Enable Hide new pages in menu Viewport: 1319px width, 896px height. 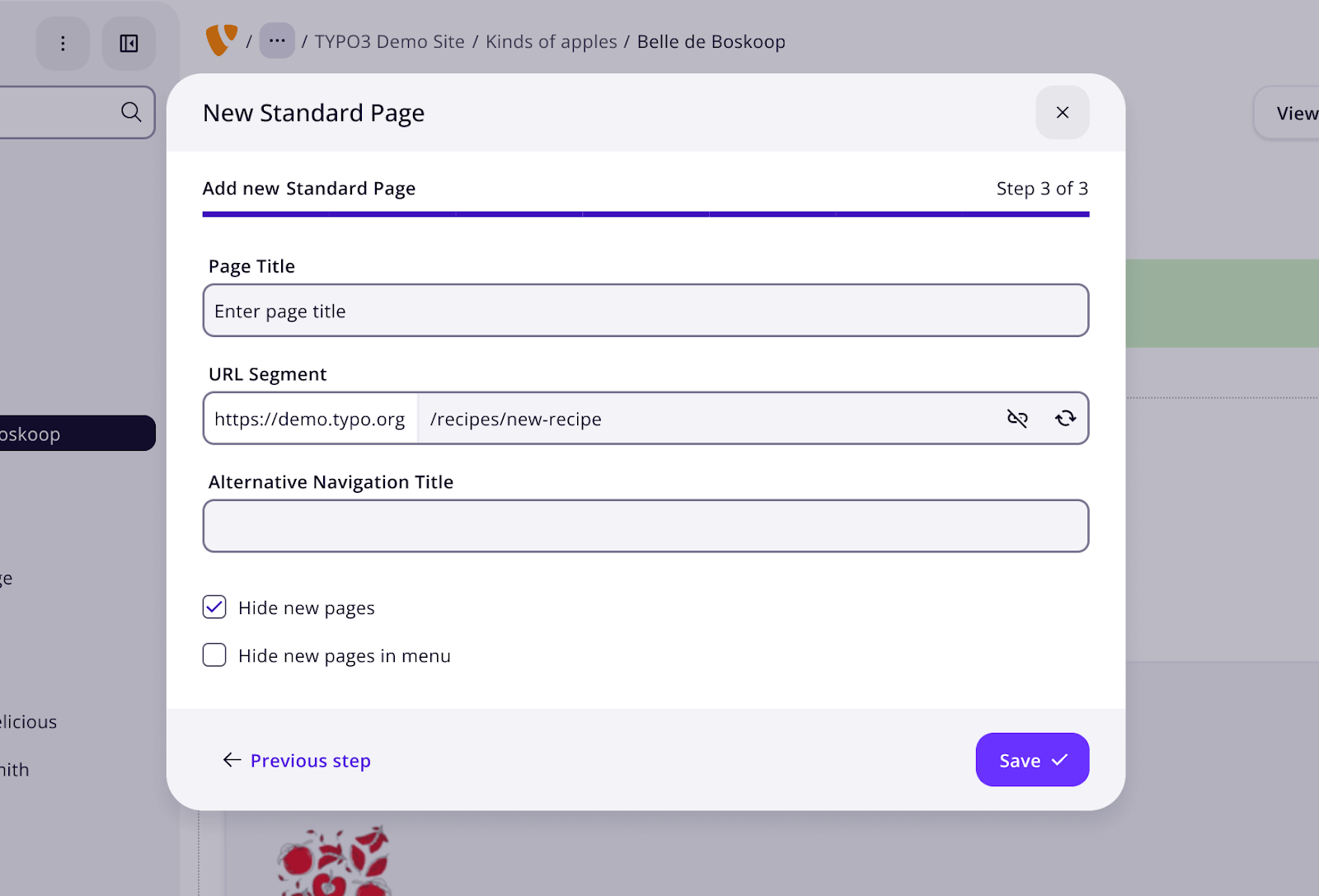click(x=214, y=655)
